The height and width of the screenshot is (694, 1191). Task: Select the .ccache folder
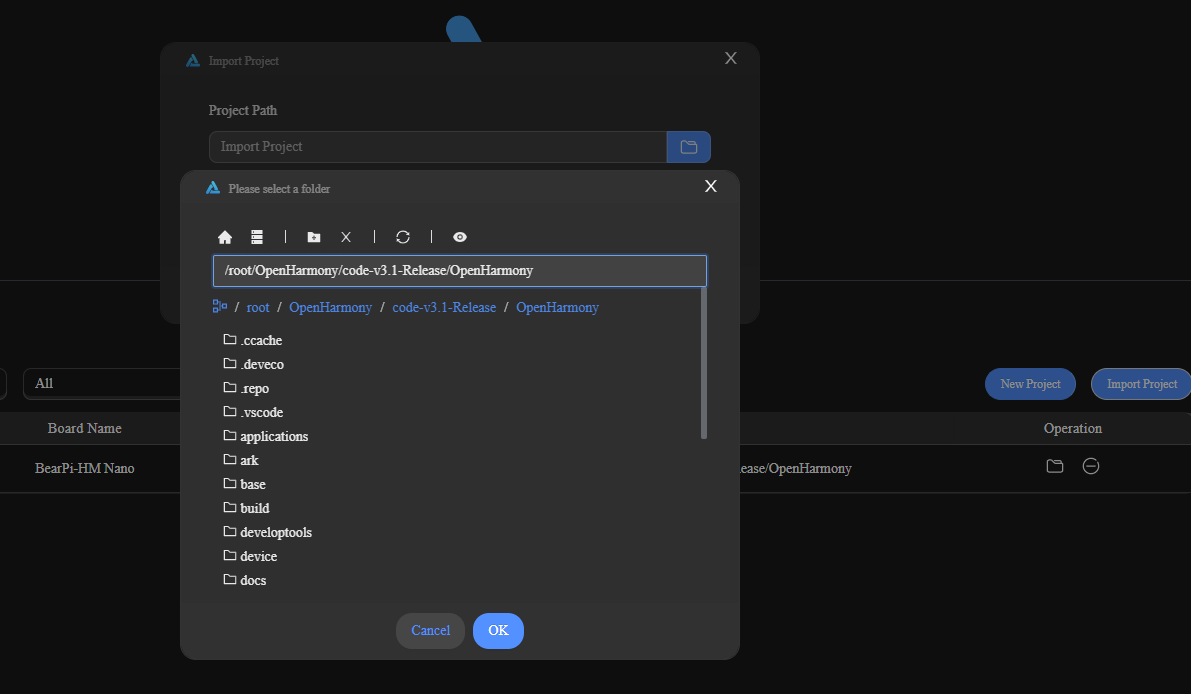tap(253, 340)
